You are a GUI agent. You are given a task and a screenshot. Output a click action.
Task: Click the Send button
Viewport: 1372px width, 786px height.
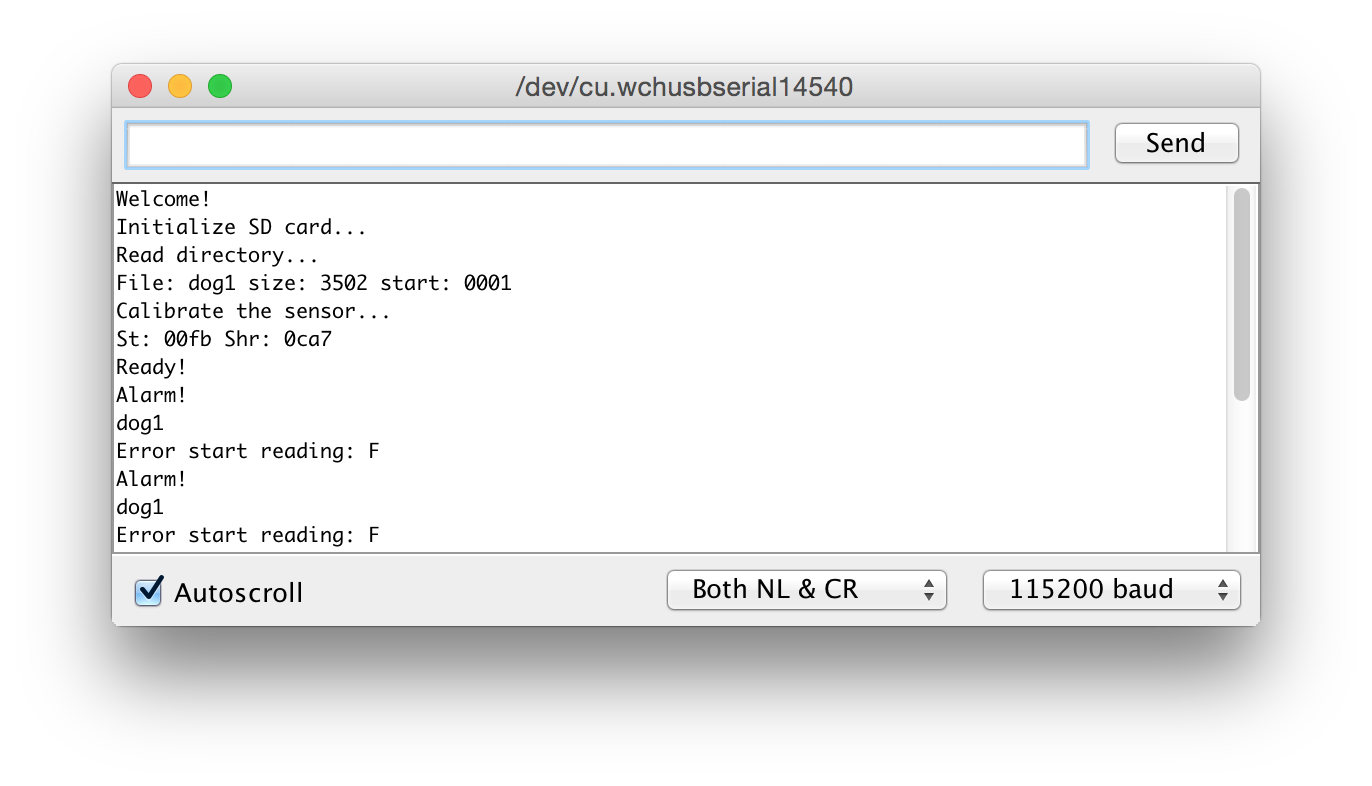tap(1176, 143)
